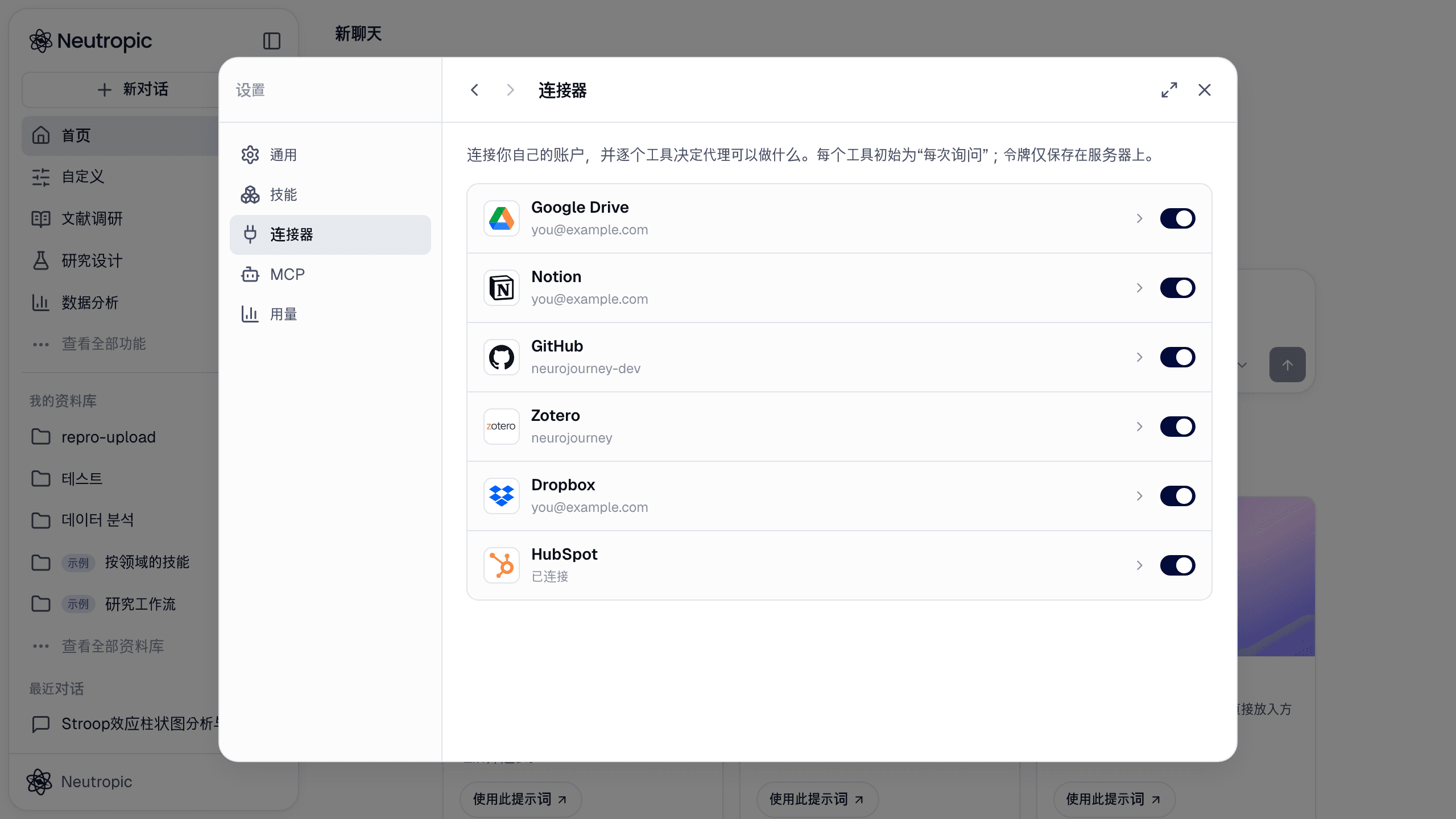The width and height of the screenshot is (1456, 819).
Task: Click the Neutropic logo in top sidebar
Action: (x=91, y=41)
